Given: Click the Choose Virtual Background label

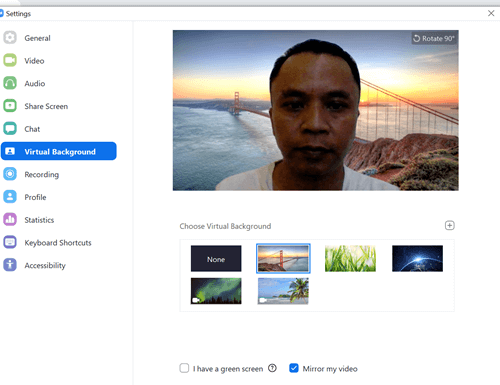Looking at the screenshot, I should 225,226.
